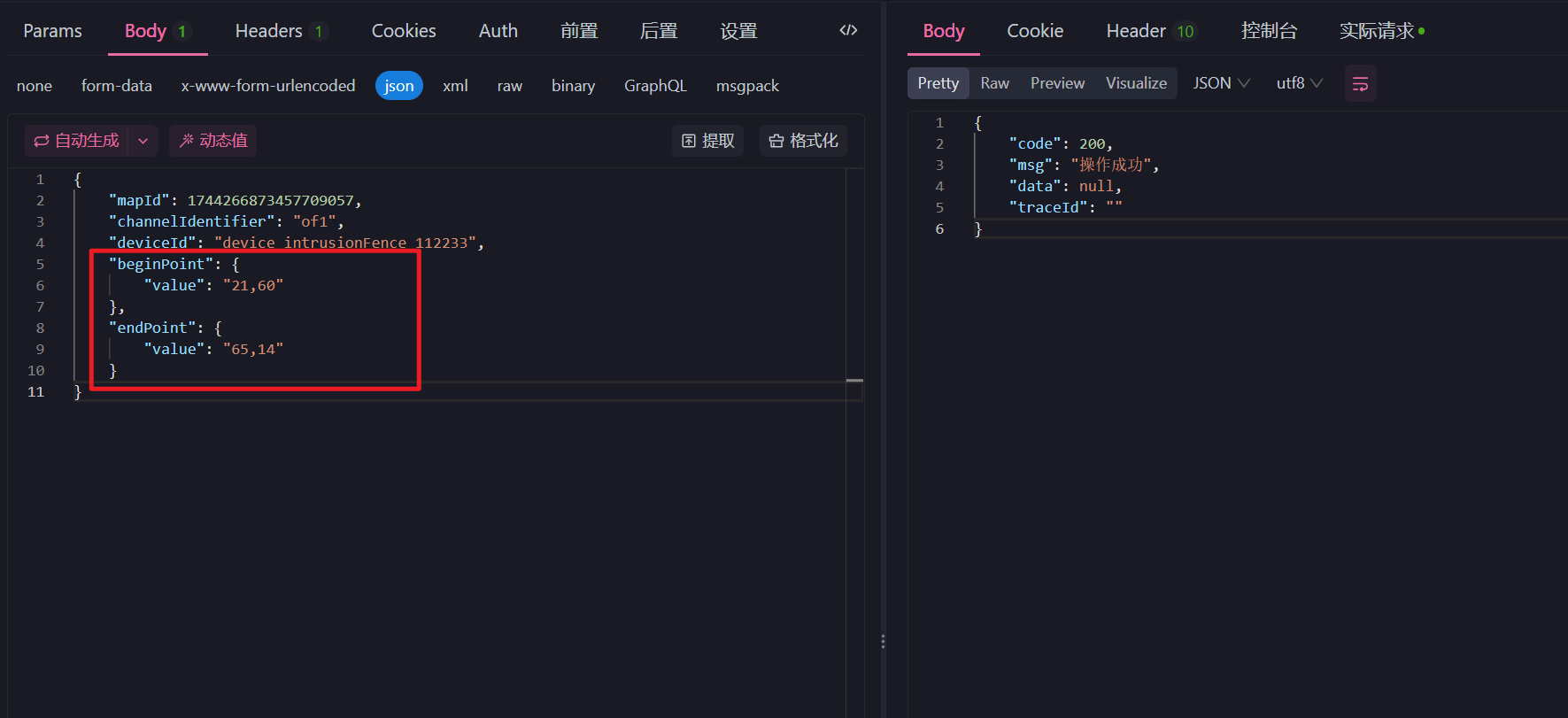
Task: Switch response view to Visualize
Action: coord(1136,83)
